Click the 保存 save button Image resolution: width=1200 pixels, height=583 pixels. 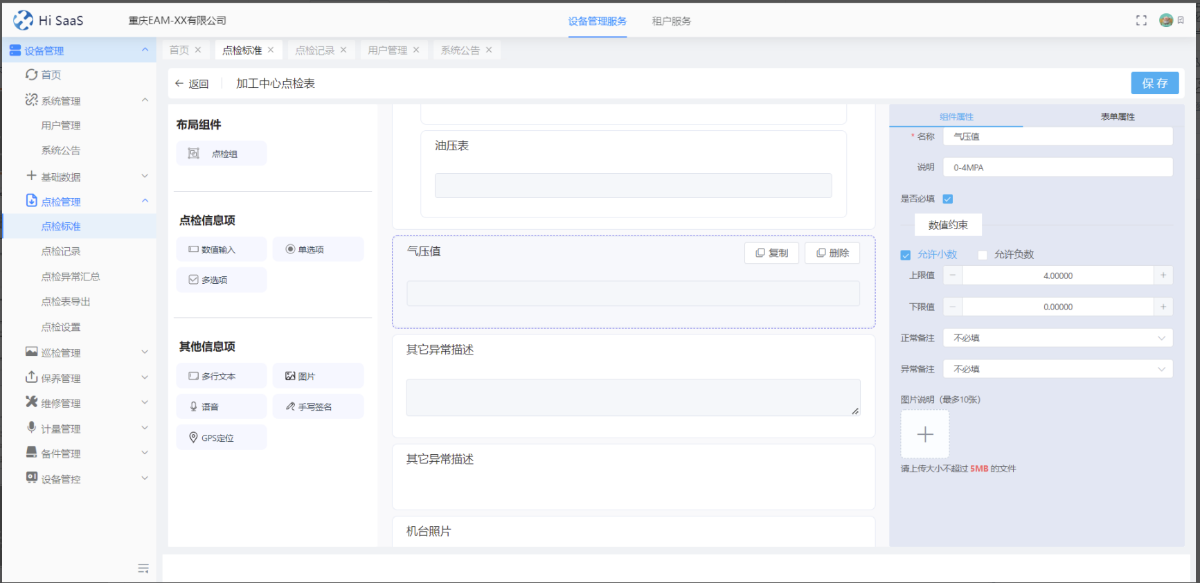coord(1154,83)
